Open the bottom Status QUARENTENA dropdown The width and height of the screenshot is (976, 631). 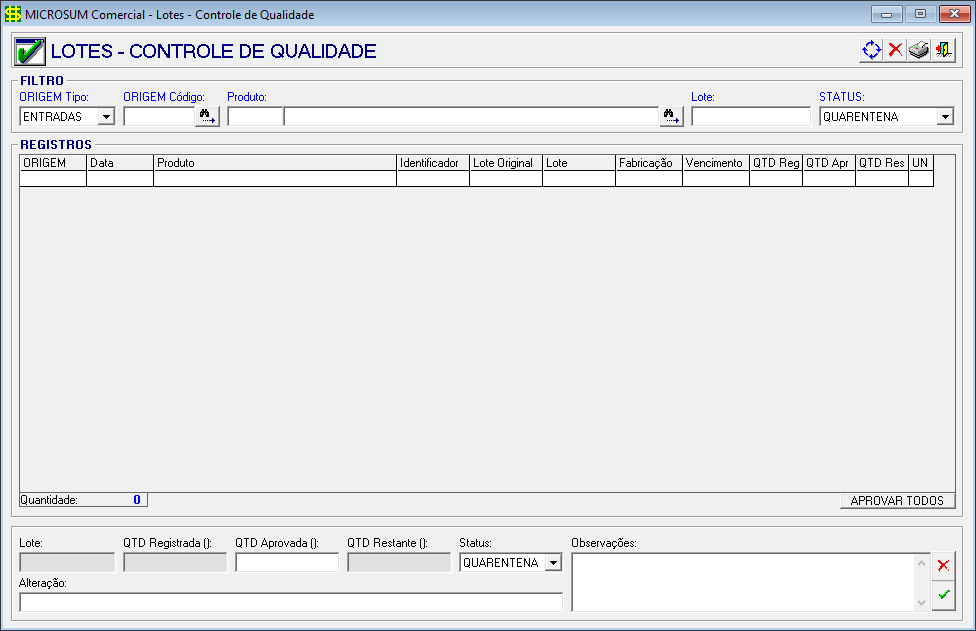(x=551, y=563)
